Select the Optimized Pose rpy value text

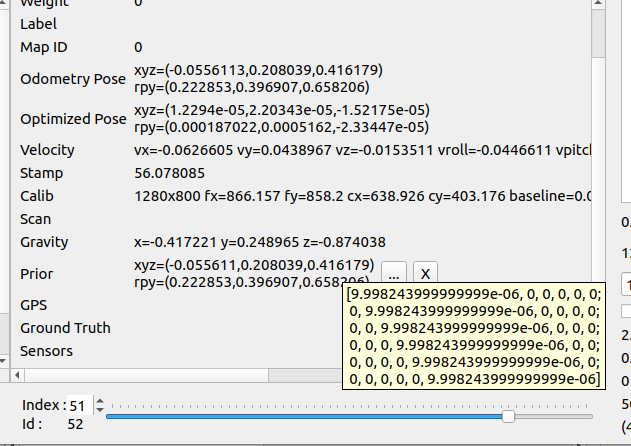tap(281, 127)
